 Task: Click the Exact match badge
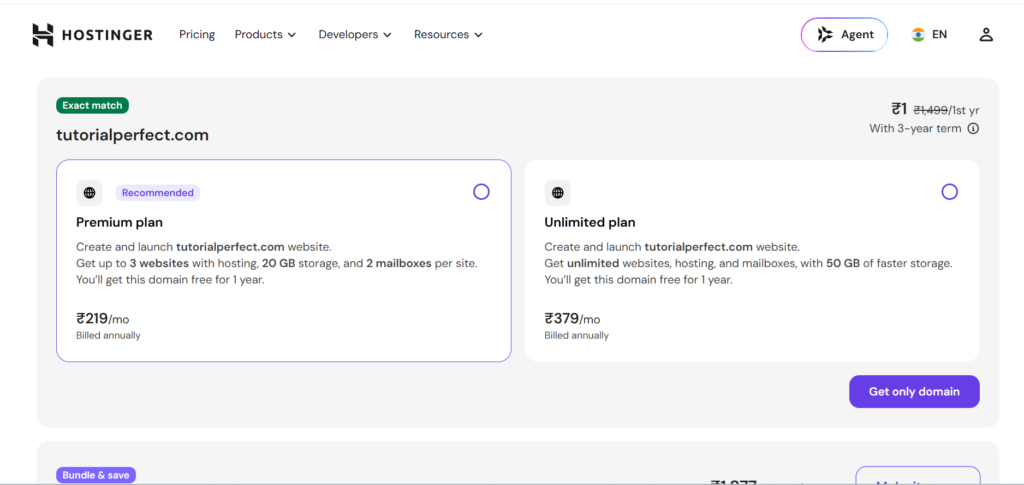pyautogui.click(x=93, y=105)
